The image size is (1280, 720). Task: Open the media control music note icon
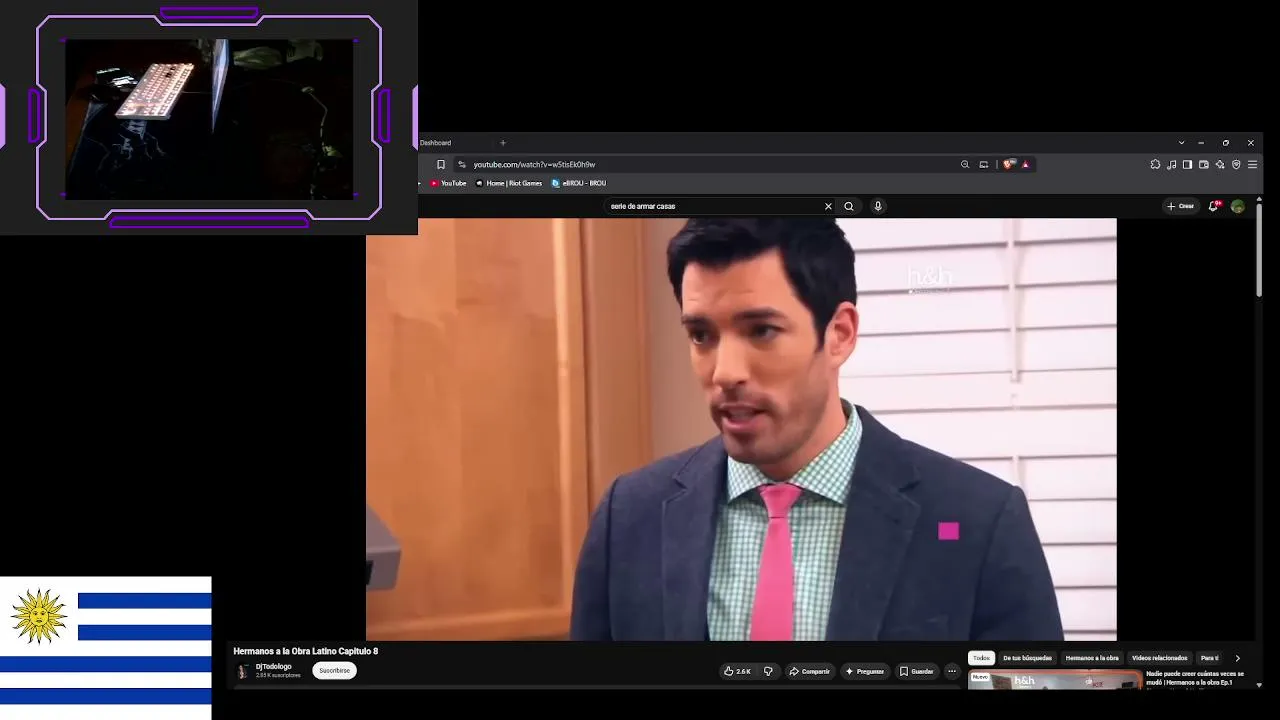tap(1171, 164)
